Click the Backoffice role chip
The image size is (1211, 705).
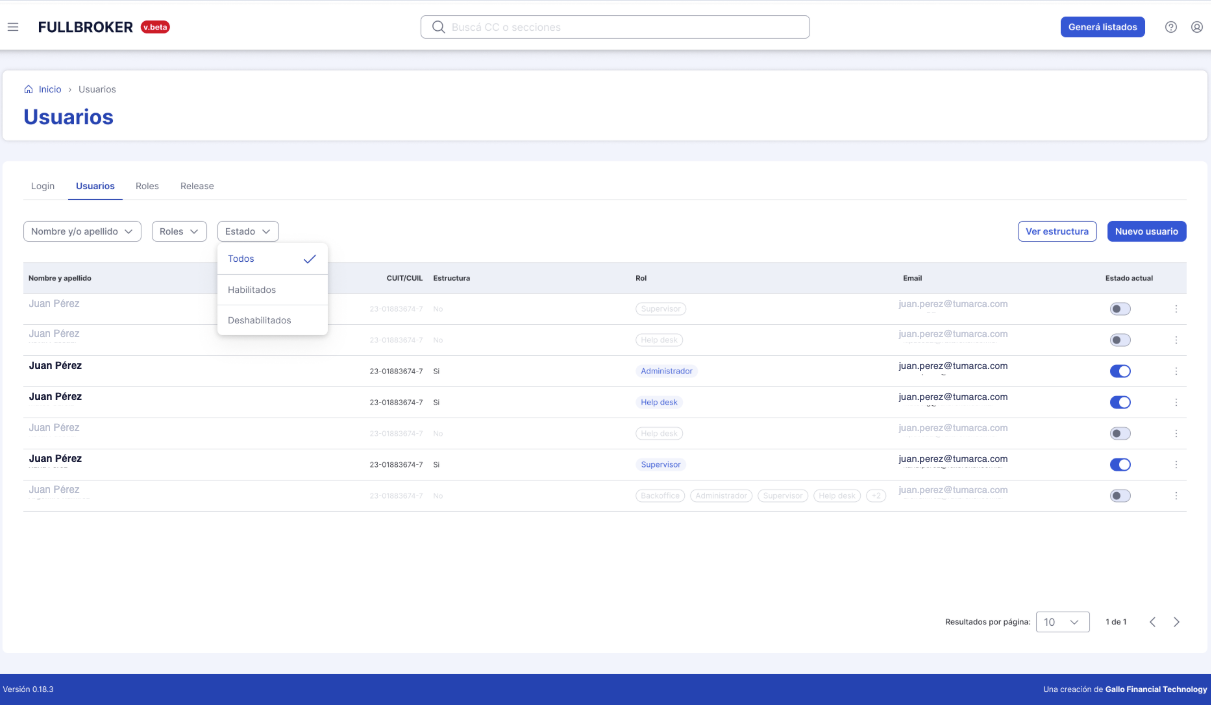coord(660,496)
